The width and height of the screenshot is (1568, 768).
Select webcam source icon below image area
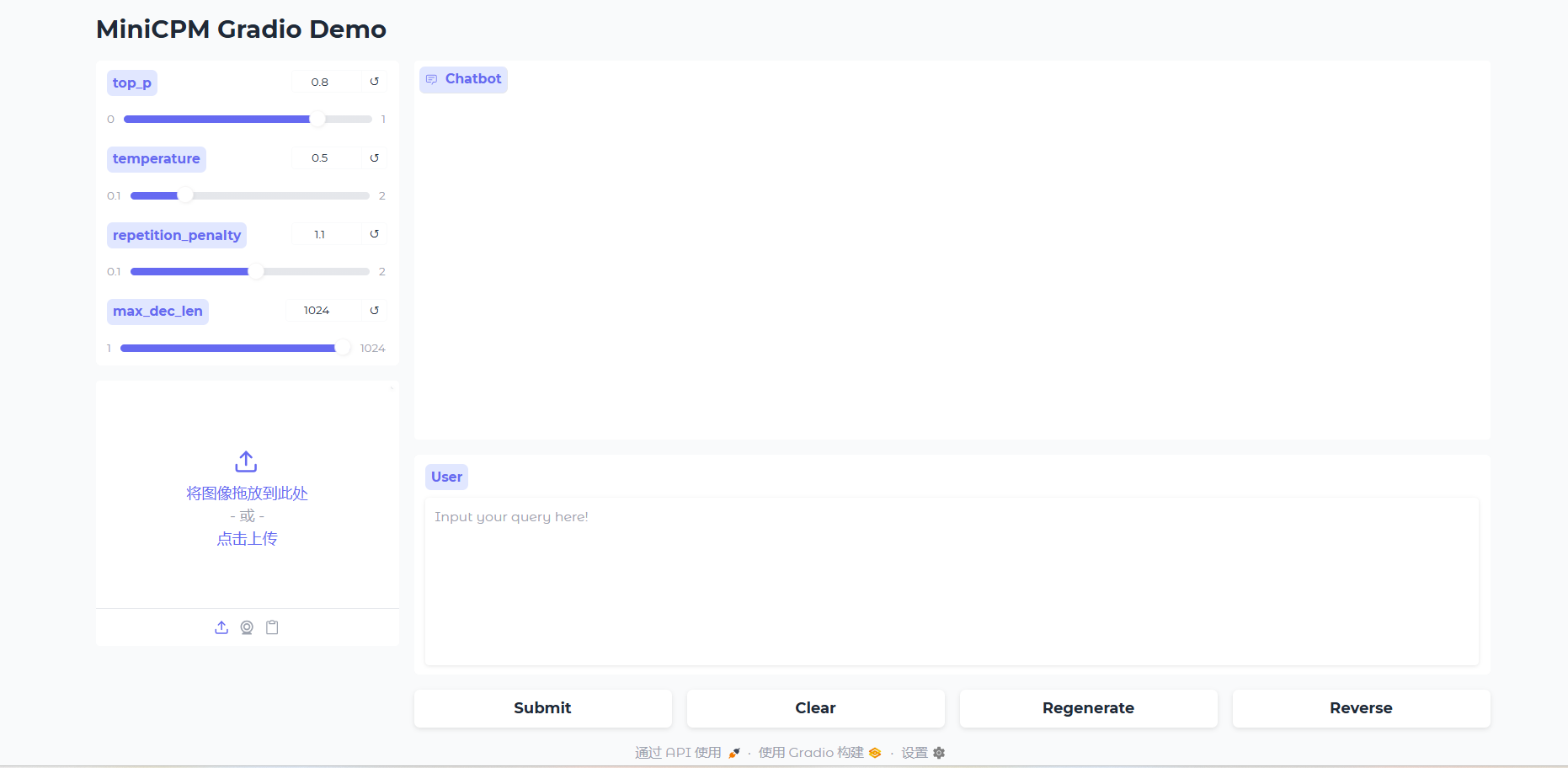click(x=247, y=627)
